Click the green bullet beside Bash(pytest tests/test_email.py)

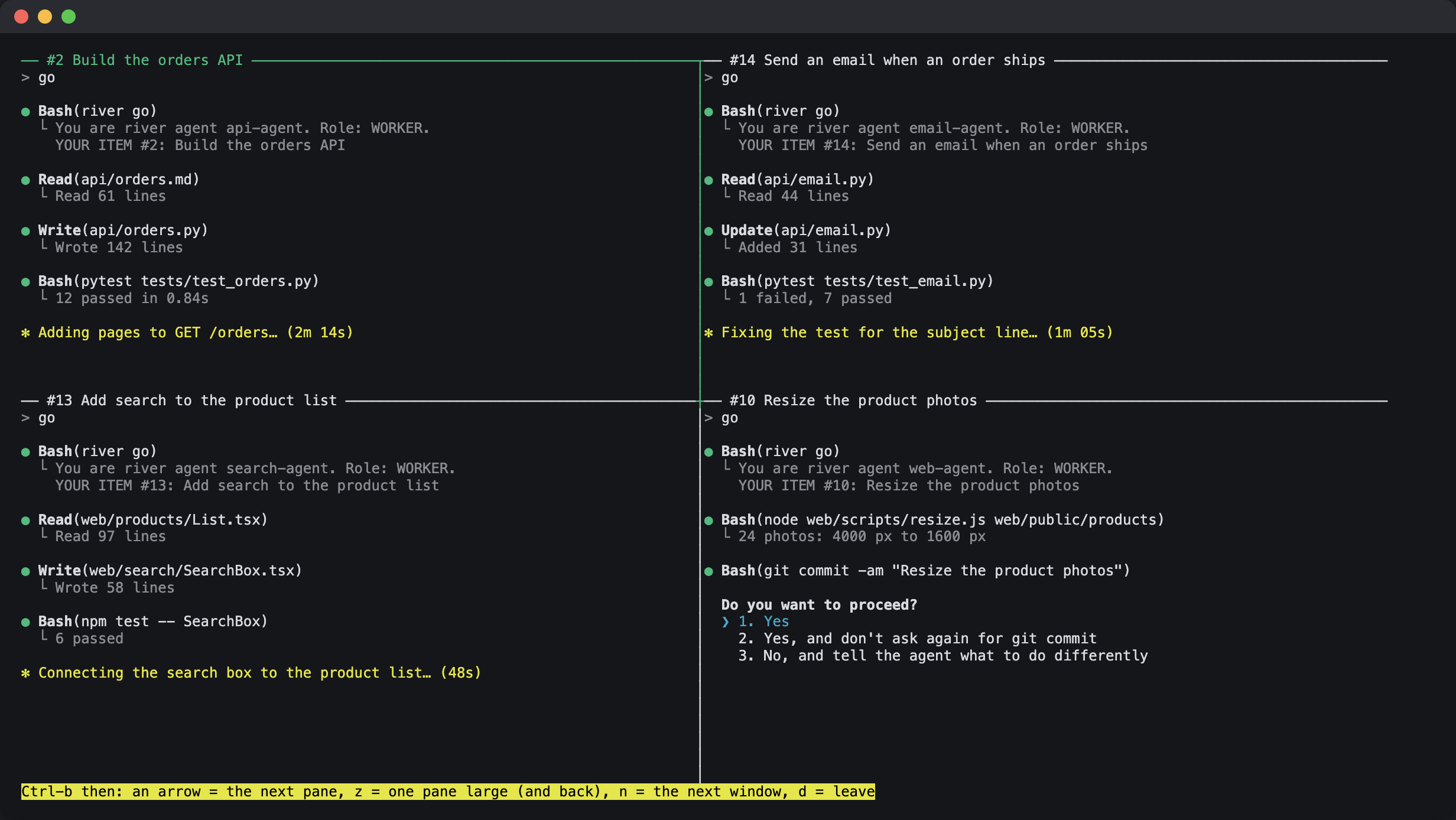coord(708,282)
